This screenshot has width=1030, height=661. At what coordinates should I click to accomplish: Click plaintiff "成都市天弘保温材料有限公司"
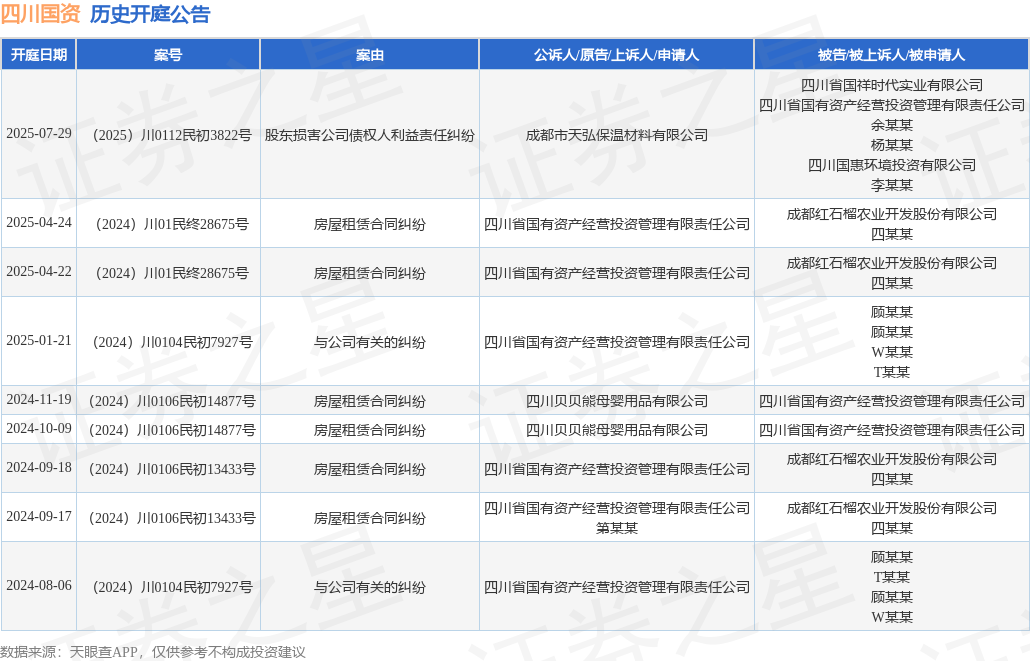617,135
